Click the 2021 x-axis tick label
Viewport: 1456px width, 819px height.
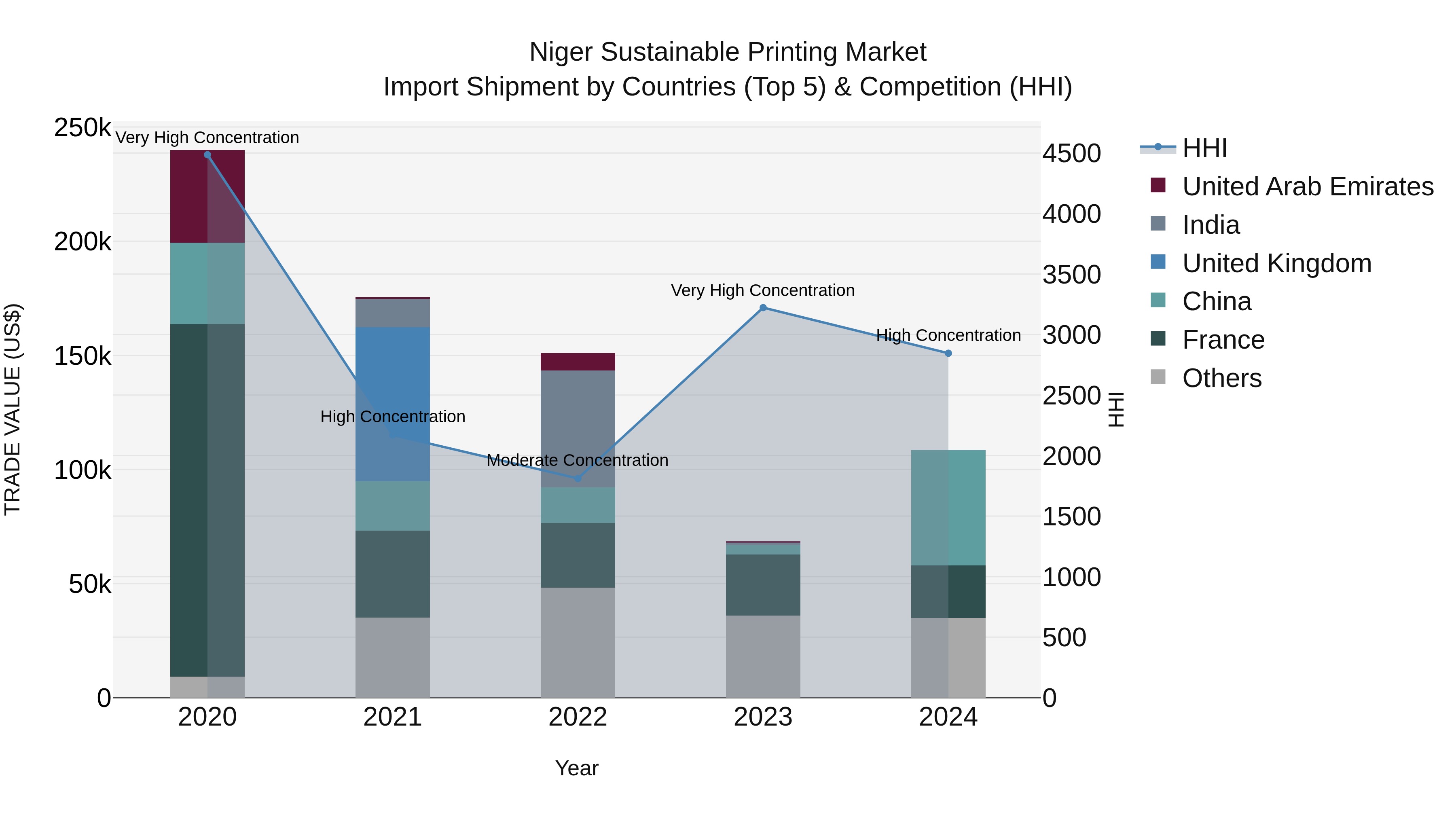pyautogui.click(x=393, y=717)
